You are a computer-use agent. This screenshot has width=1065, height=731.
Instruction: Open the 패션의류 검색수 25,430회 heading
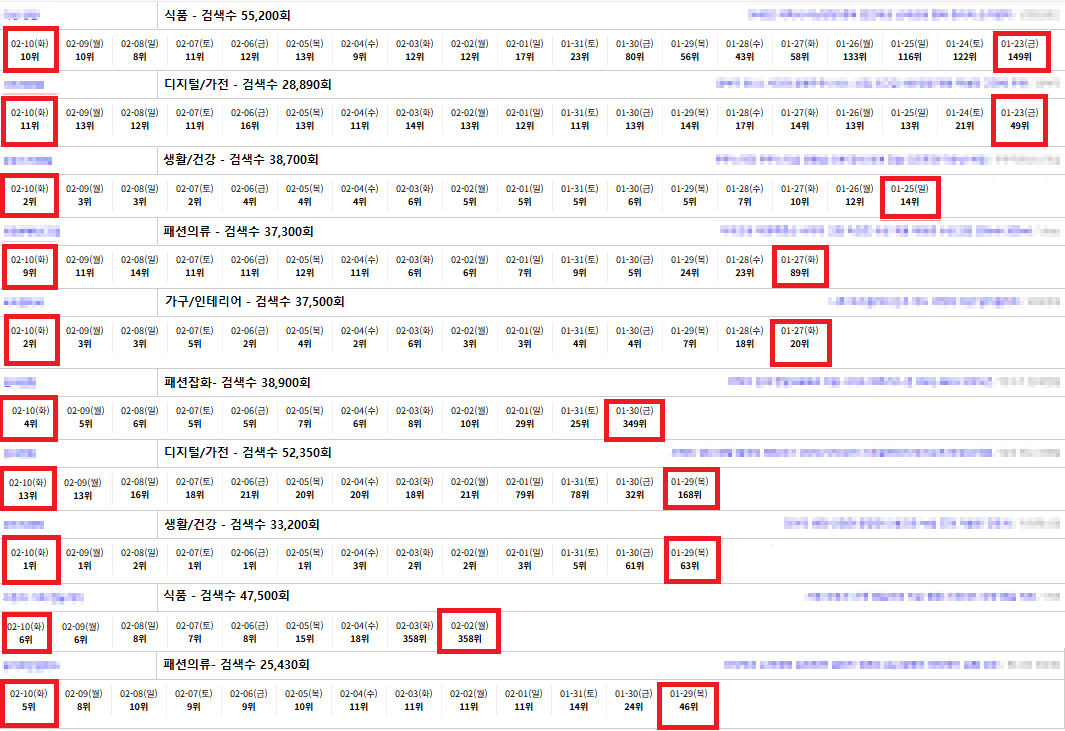(x=236, y=665)
